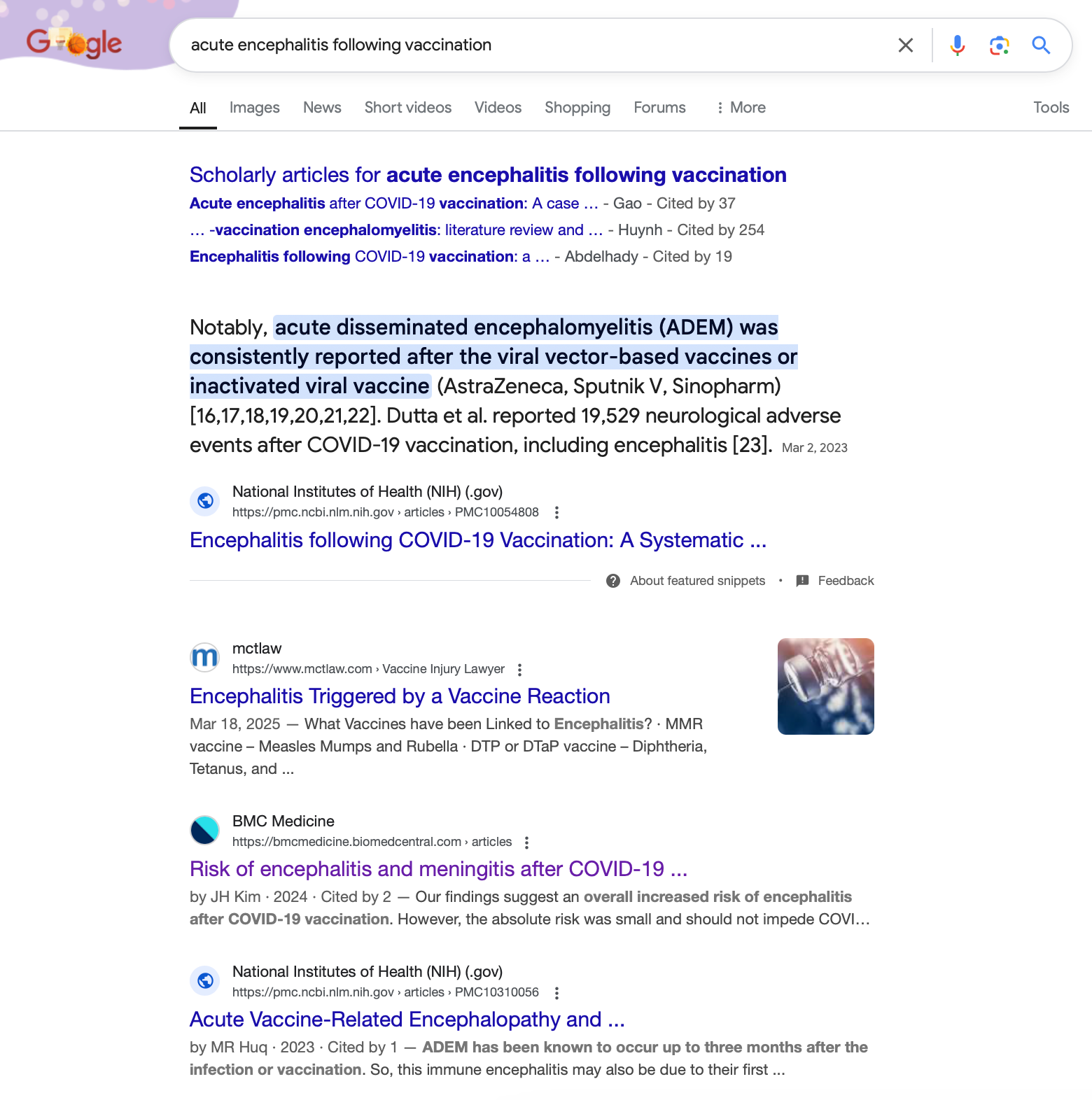Viewport: 1092px width, 1100px height.
Task: Open the Tools options
Action: 1051,108
